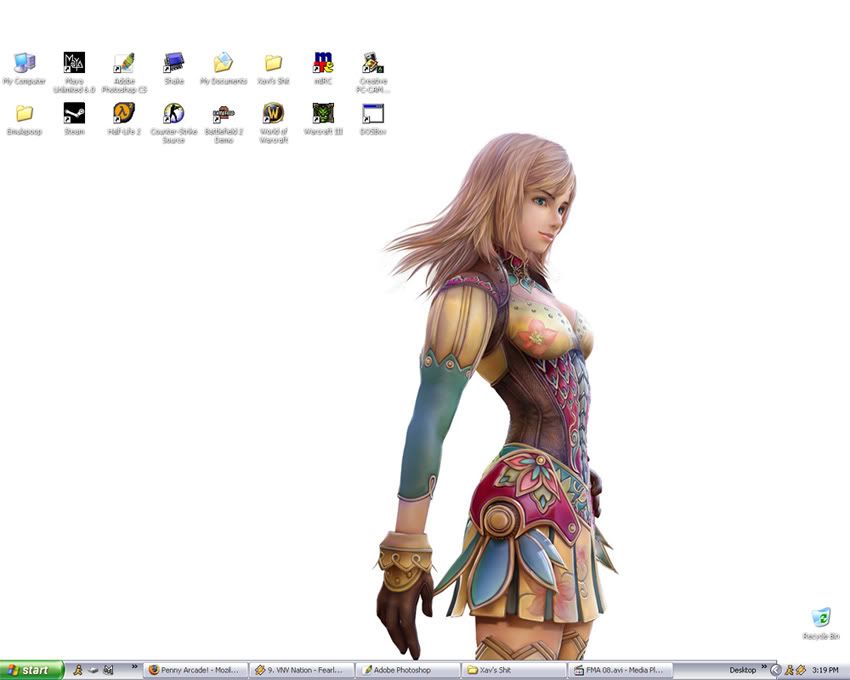Open the Adobe Photoshop CS desktop shortcut
Image resolution: width=850 pixels, height=680 pixels.
(x=124, y=63)
